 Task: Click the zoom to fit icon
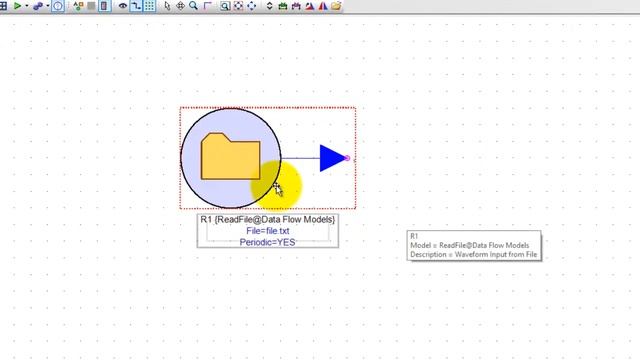[x=238, y=6]
